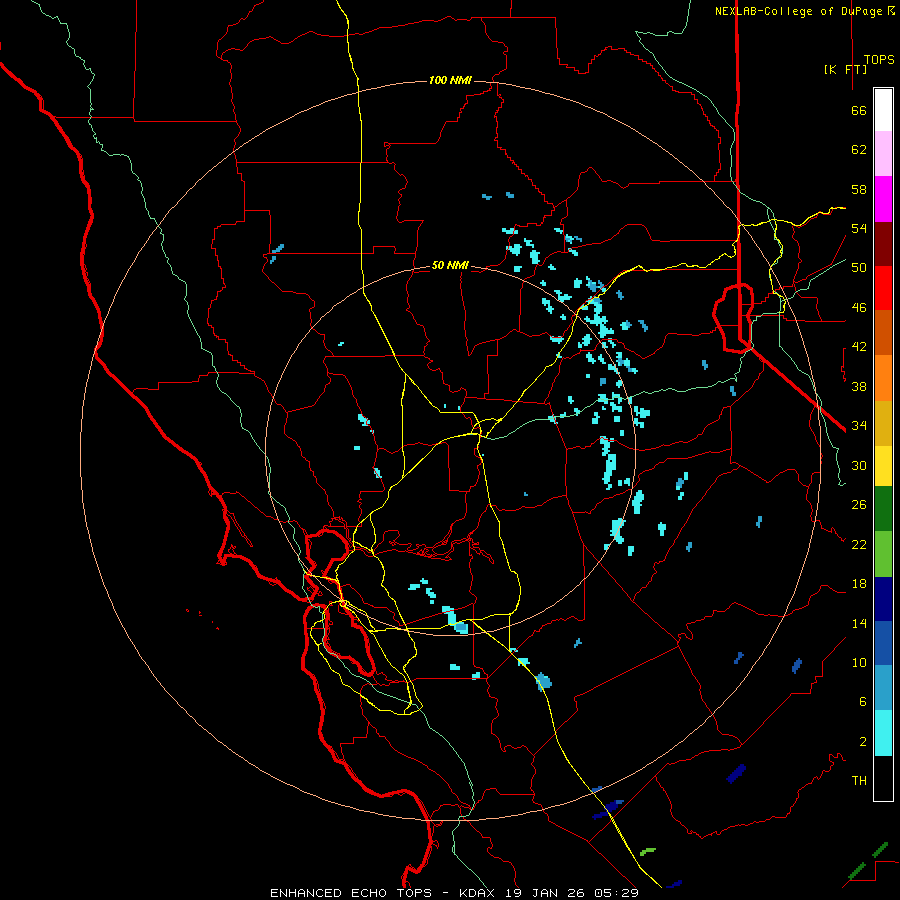The width and height of the screenshot is (900, 900).
Task: Click the TH legend label
Action: [x=859, y=780]
